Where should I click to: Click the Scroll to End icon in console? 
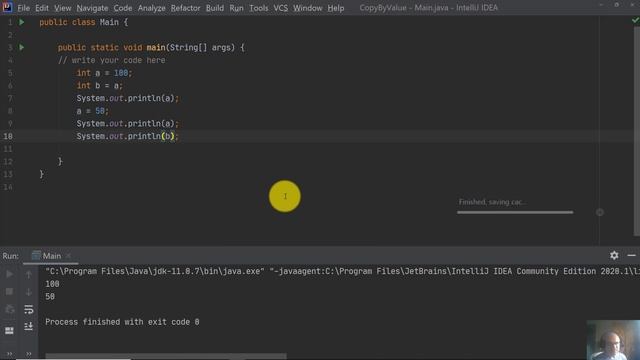29,327
